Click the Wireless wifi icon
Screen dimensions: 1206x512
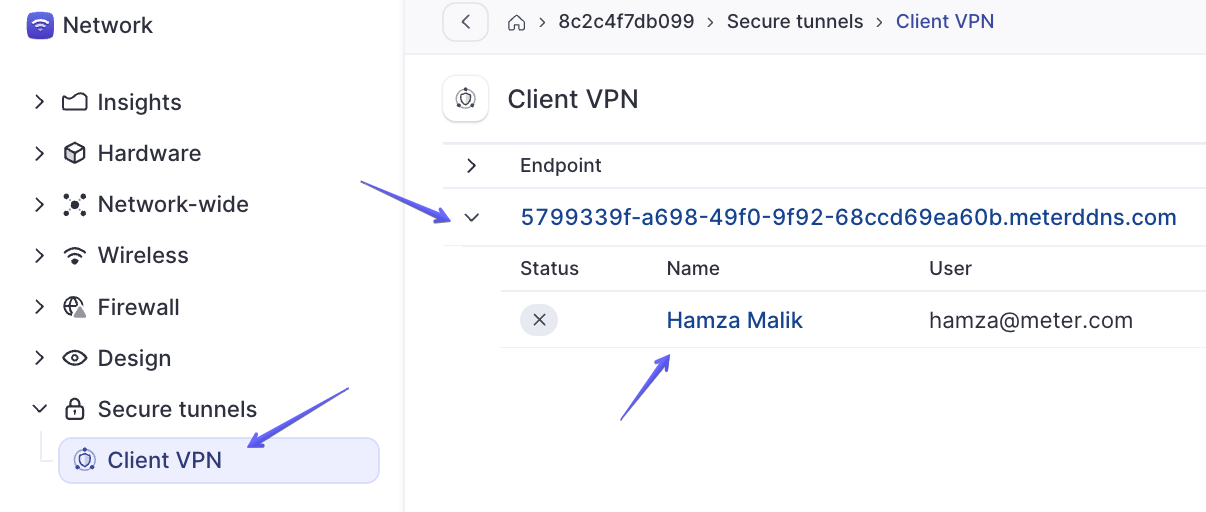coord(74,256)
